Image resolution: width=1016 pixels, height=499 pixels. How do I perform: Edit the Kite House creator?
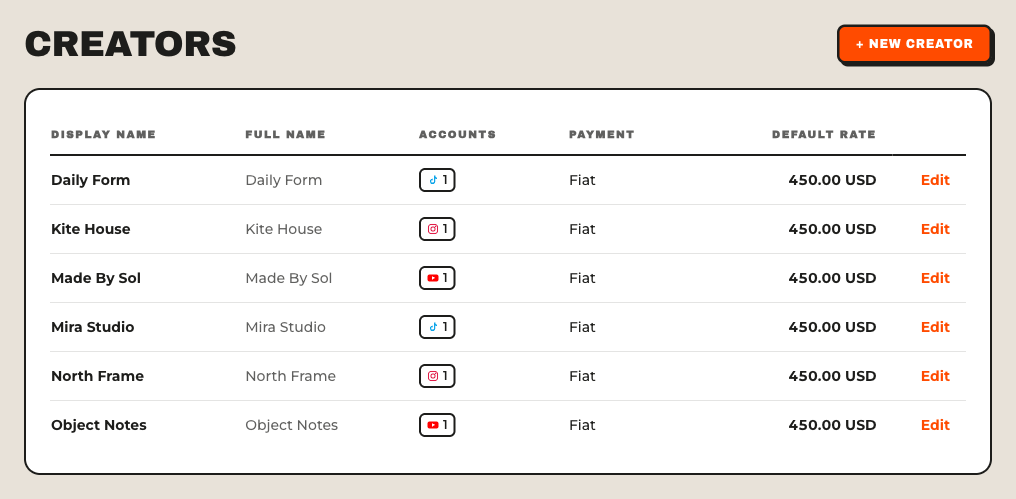[935, 229]
